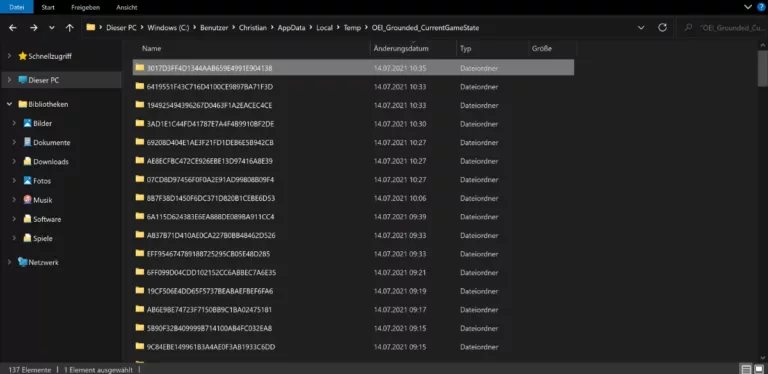
Task: Go forward with the right arrow
Action: [x=33, y=28]
